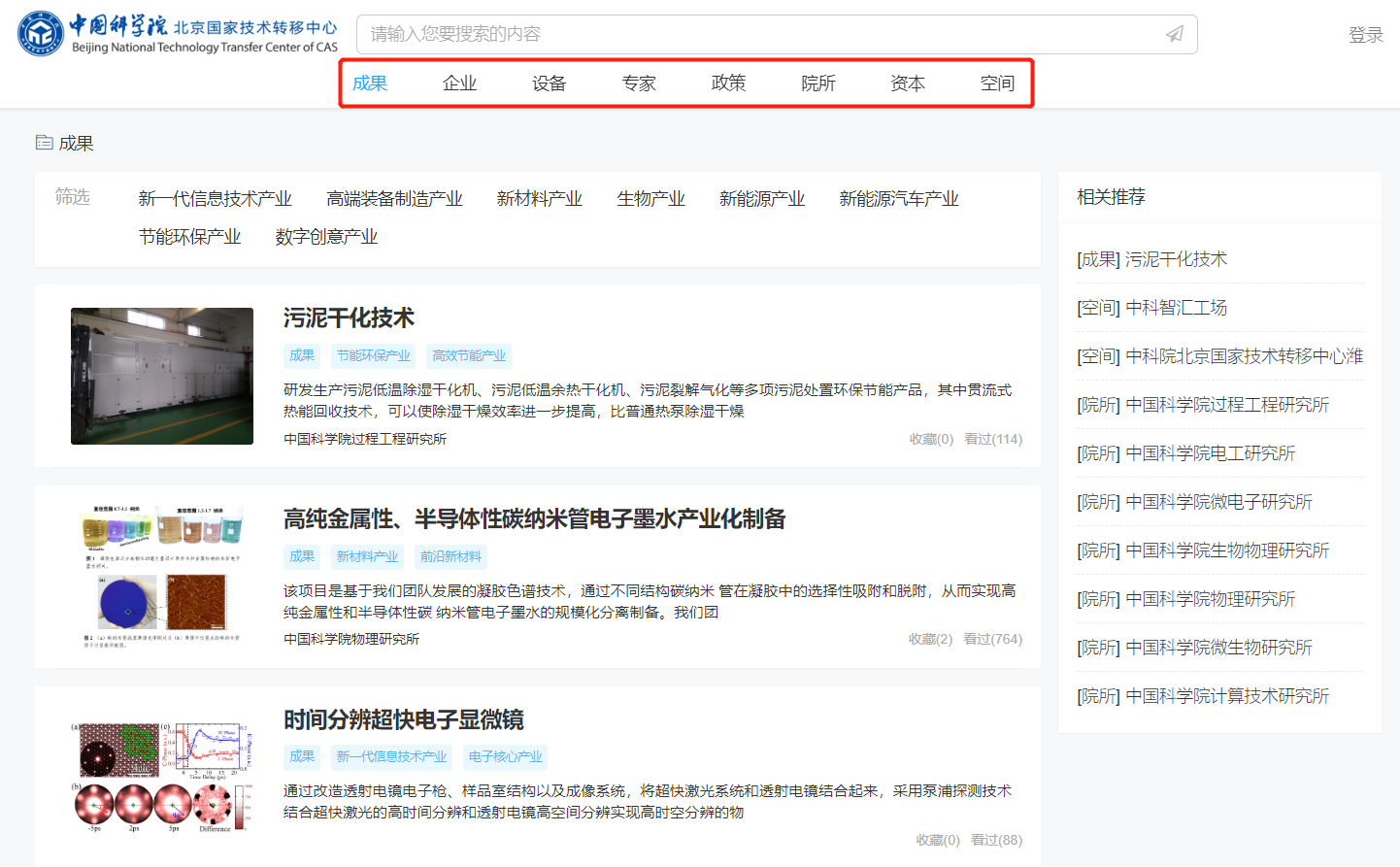Filter by 高端装备制造产业
This screenshot has width=1400, height=867.
394,199
